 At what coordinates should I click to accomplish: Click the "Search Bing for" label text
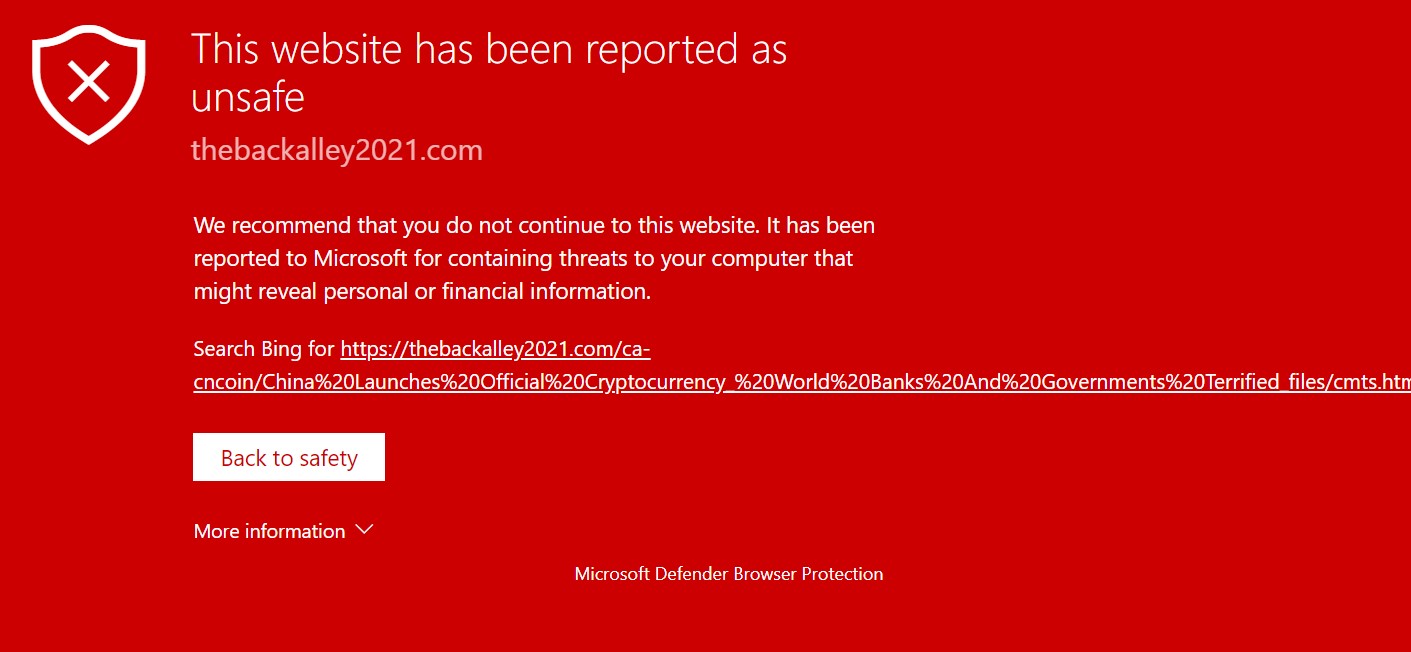tap(264, 349)
